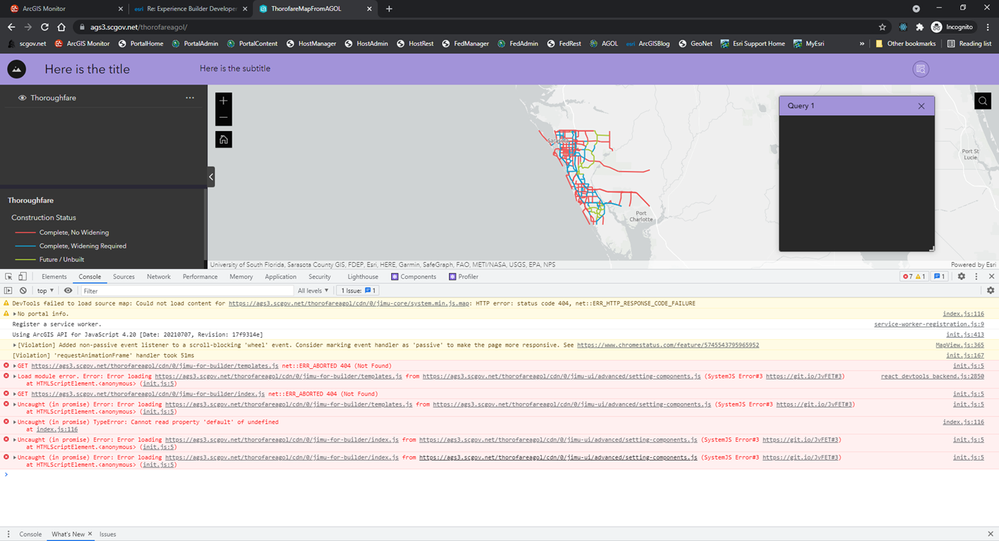Open a new browser tab

(389, 9)
